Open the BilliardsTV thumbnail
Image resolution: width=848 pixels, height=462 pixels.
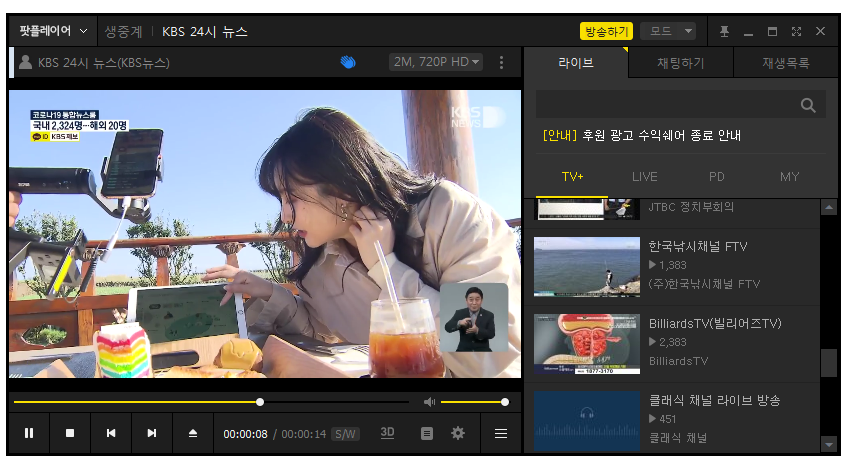click(x=587, y=344)
